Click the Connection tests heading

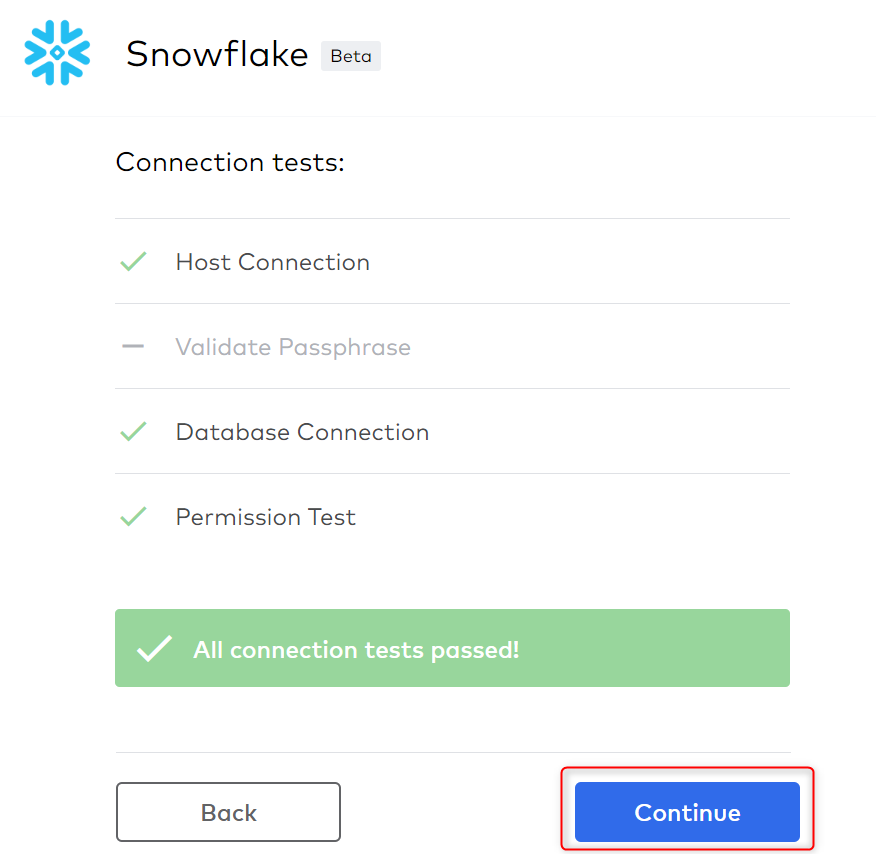coord(230,163)
